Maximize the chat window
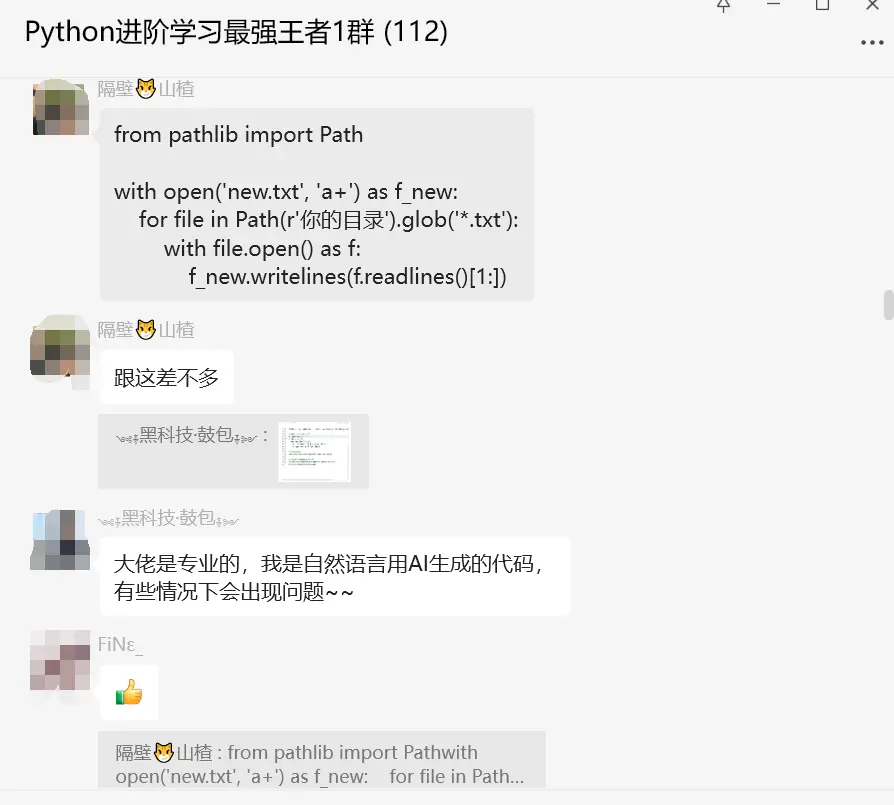The width and height of the screenshot is (894, 805). point(822,5)
